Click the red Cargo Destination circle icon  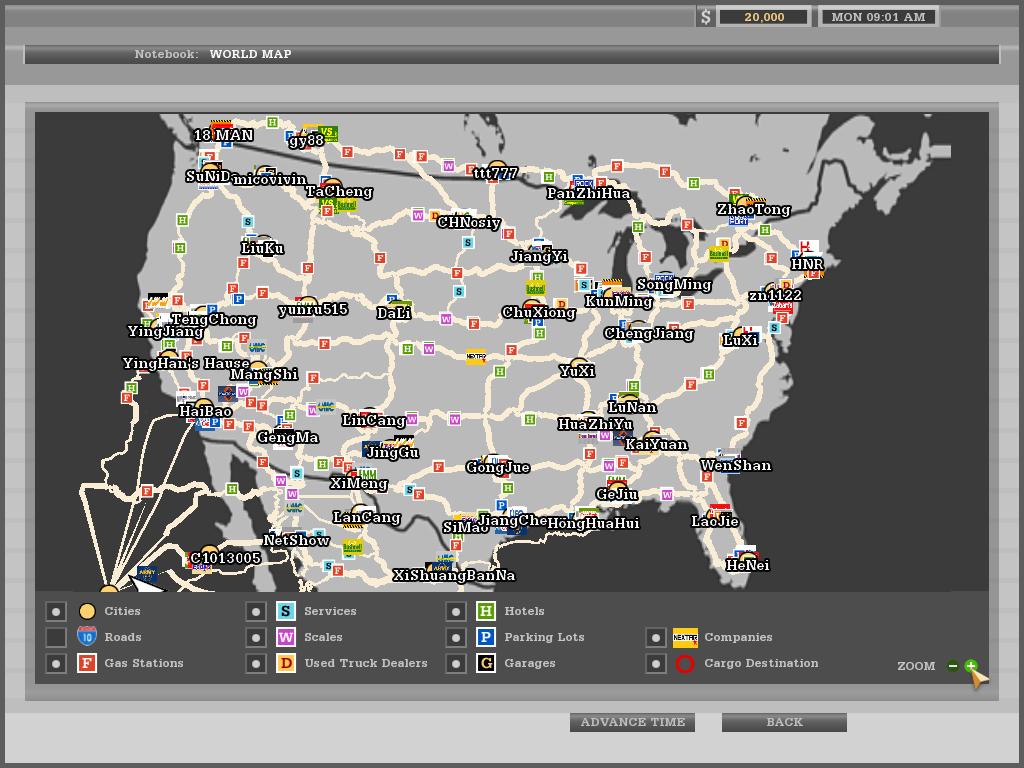click(x=685, y=664)
